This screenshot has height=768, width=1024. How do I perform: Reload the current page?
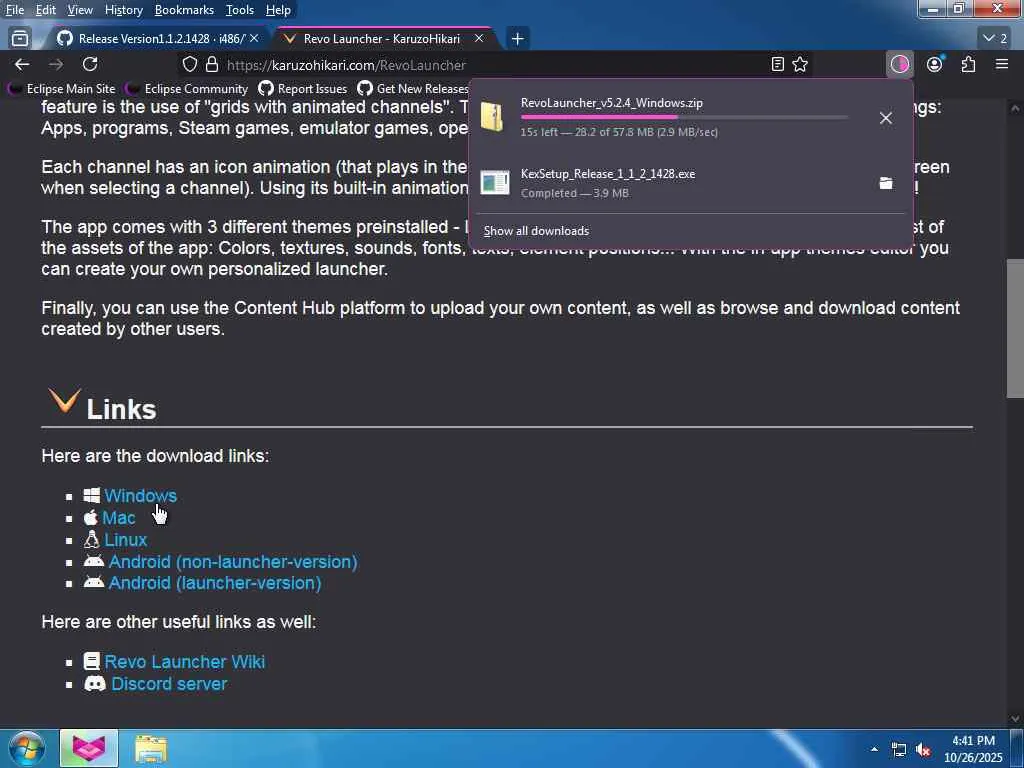[x=90, y=64]
